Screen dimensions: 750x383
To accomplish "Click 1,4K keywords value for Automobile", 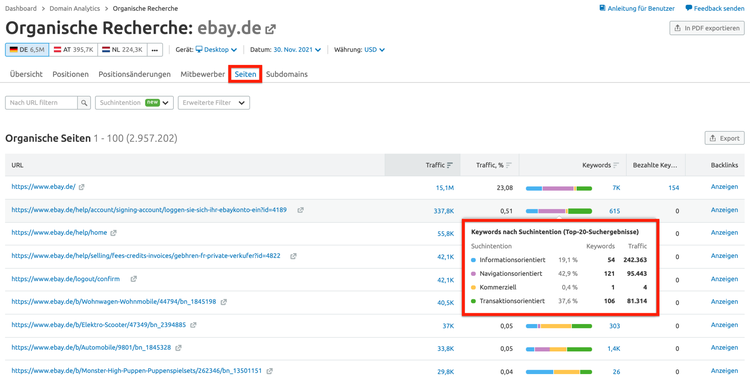I will tap(614, 349).
